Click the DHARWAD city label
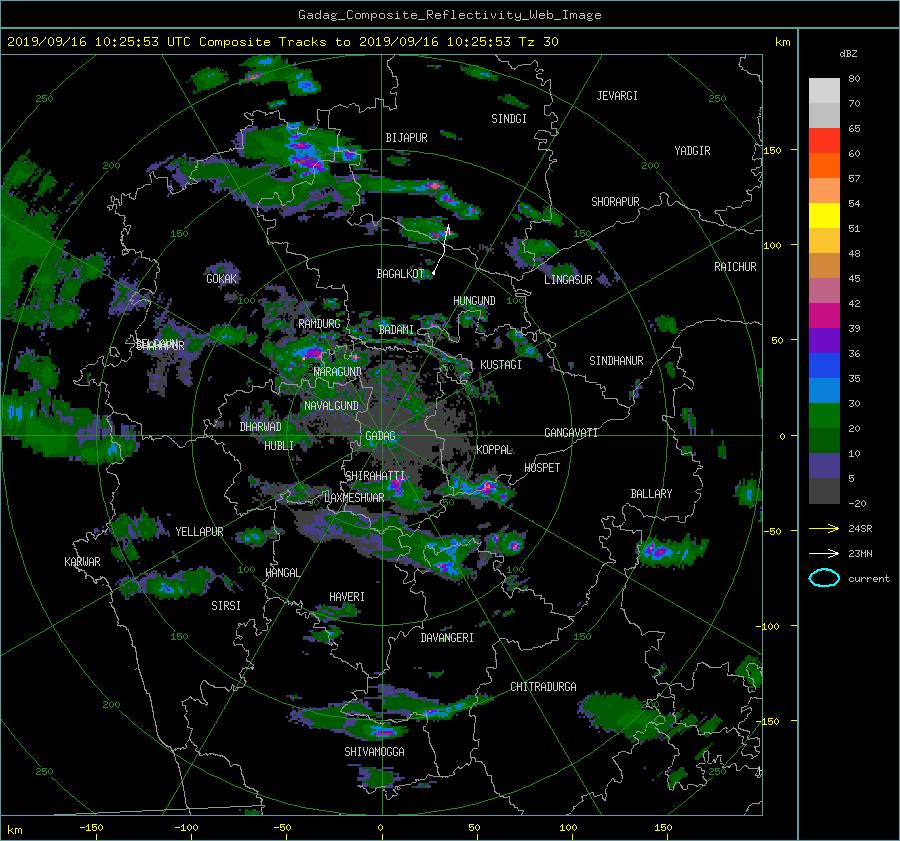This screenshot has height=841, width=900. pos(260,427)
